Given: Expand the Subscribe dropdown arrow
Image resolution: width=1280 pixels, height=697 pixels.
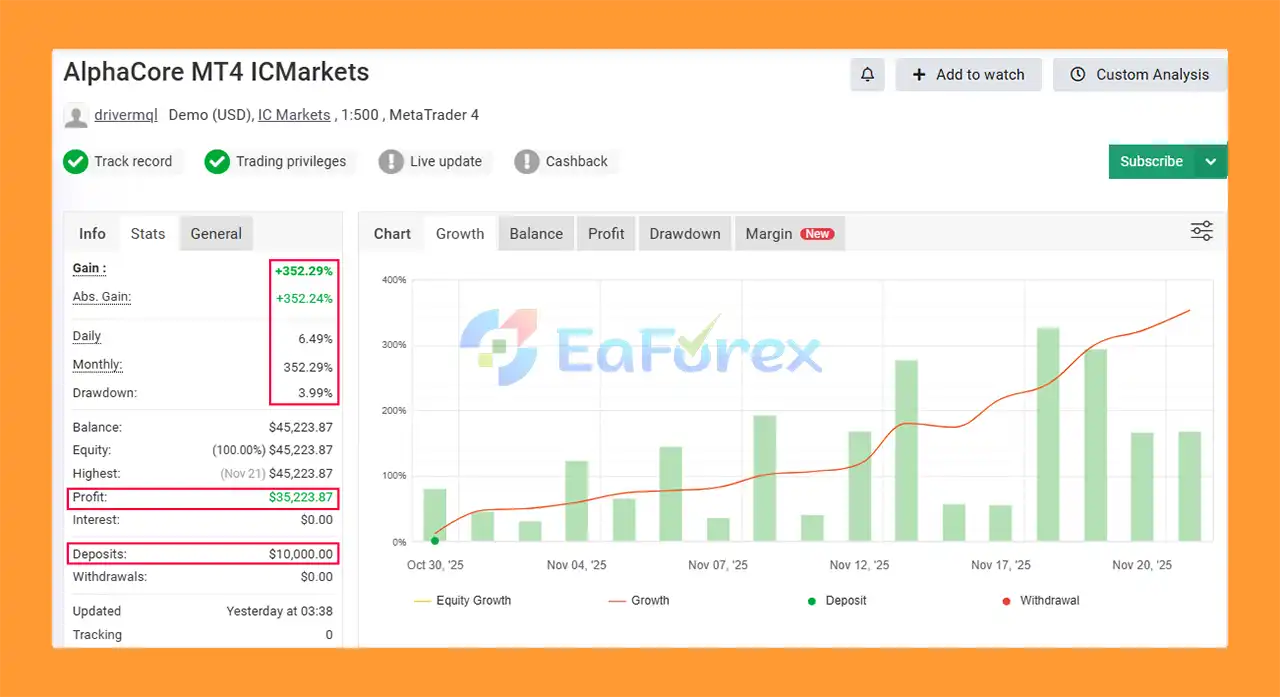Looking at the screenshot, I should [x=1211, y=161].
